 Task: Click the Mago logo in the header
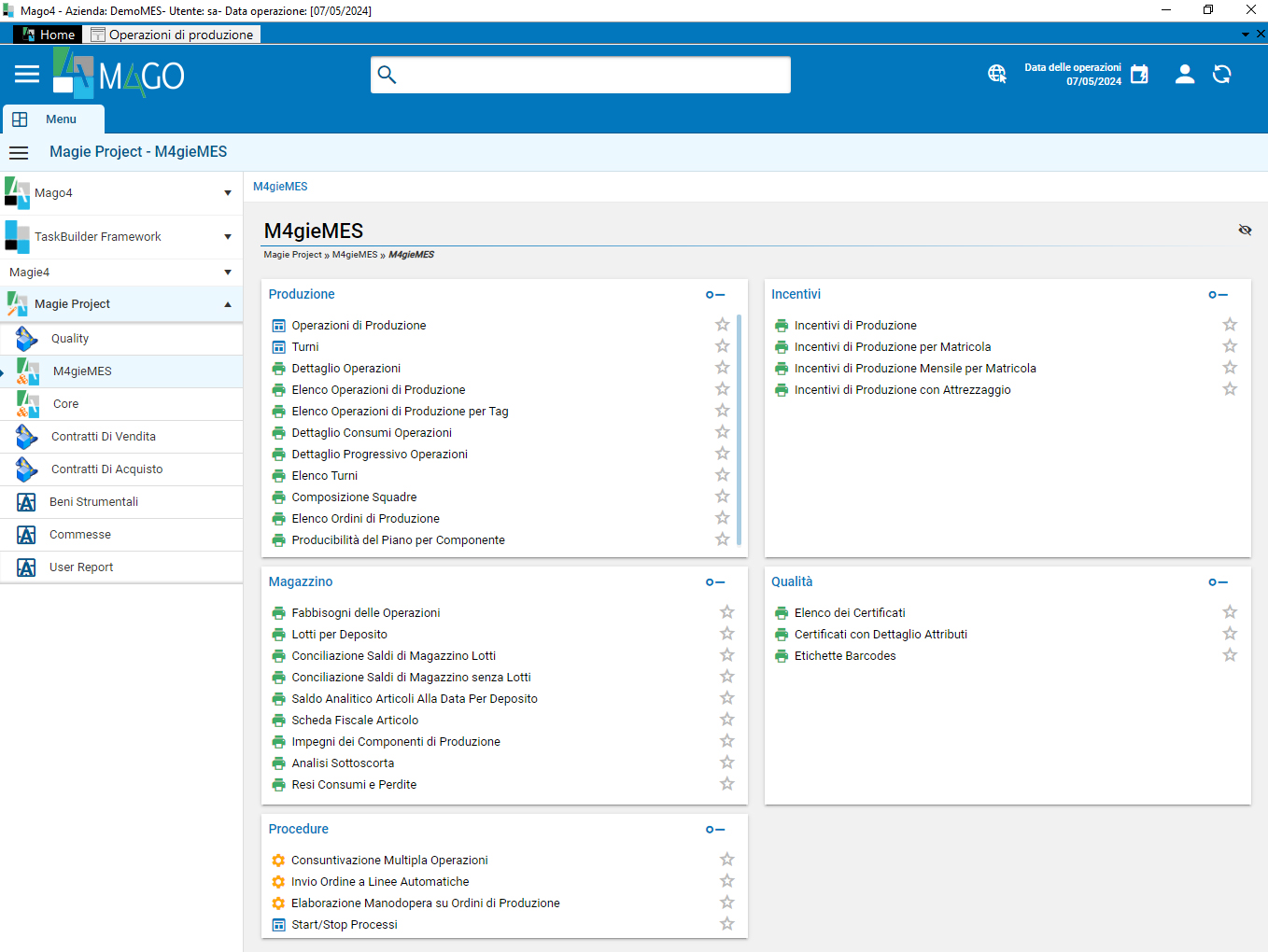click(119, 74)
